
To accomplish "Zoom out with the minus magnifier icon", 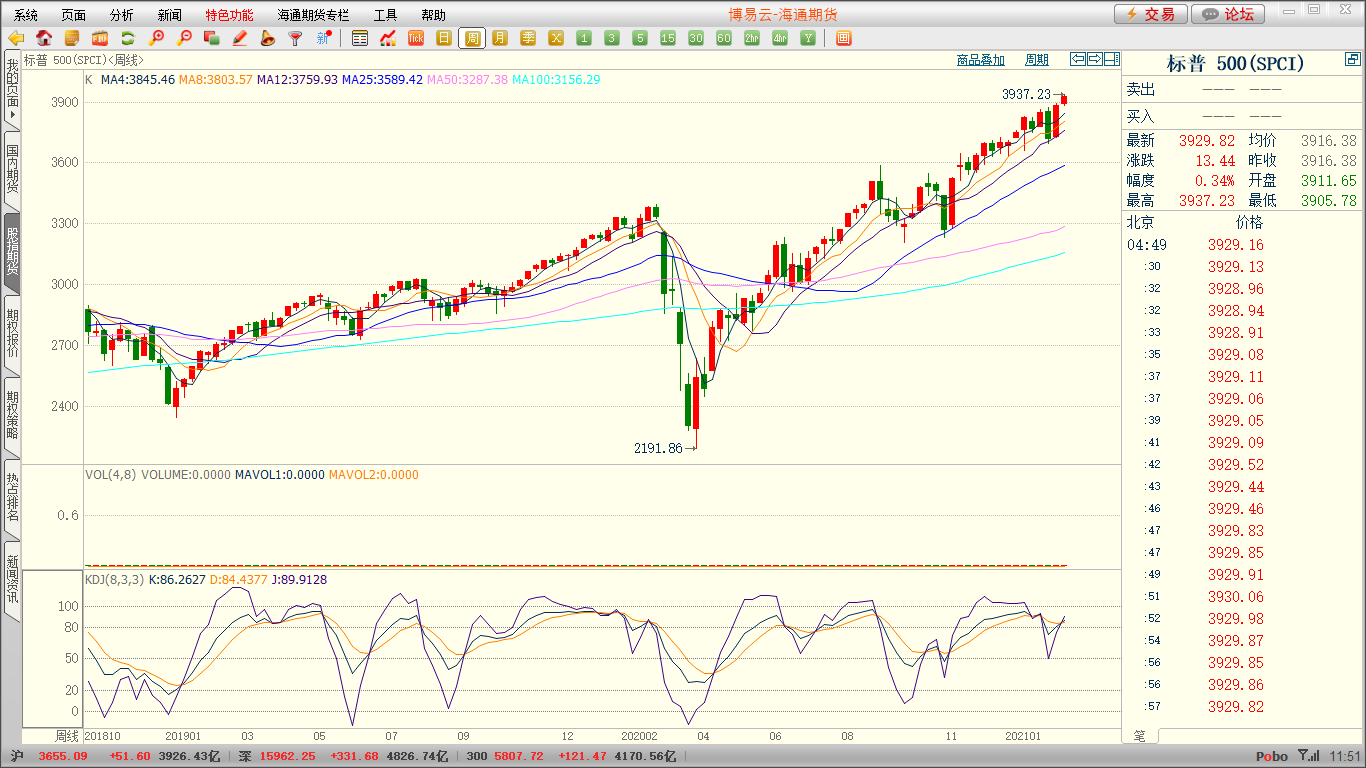I will (x=184, y=38).
